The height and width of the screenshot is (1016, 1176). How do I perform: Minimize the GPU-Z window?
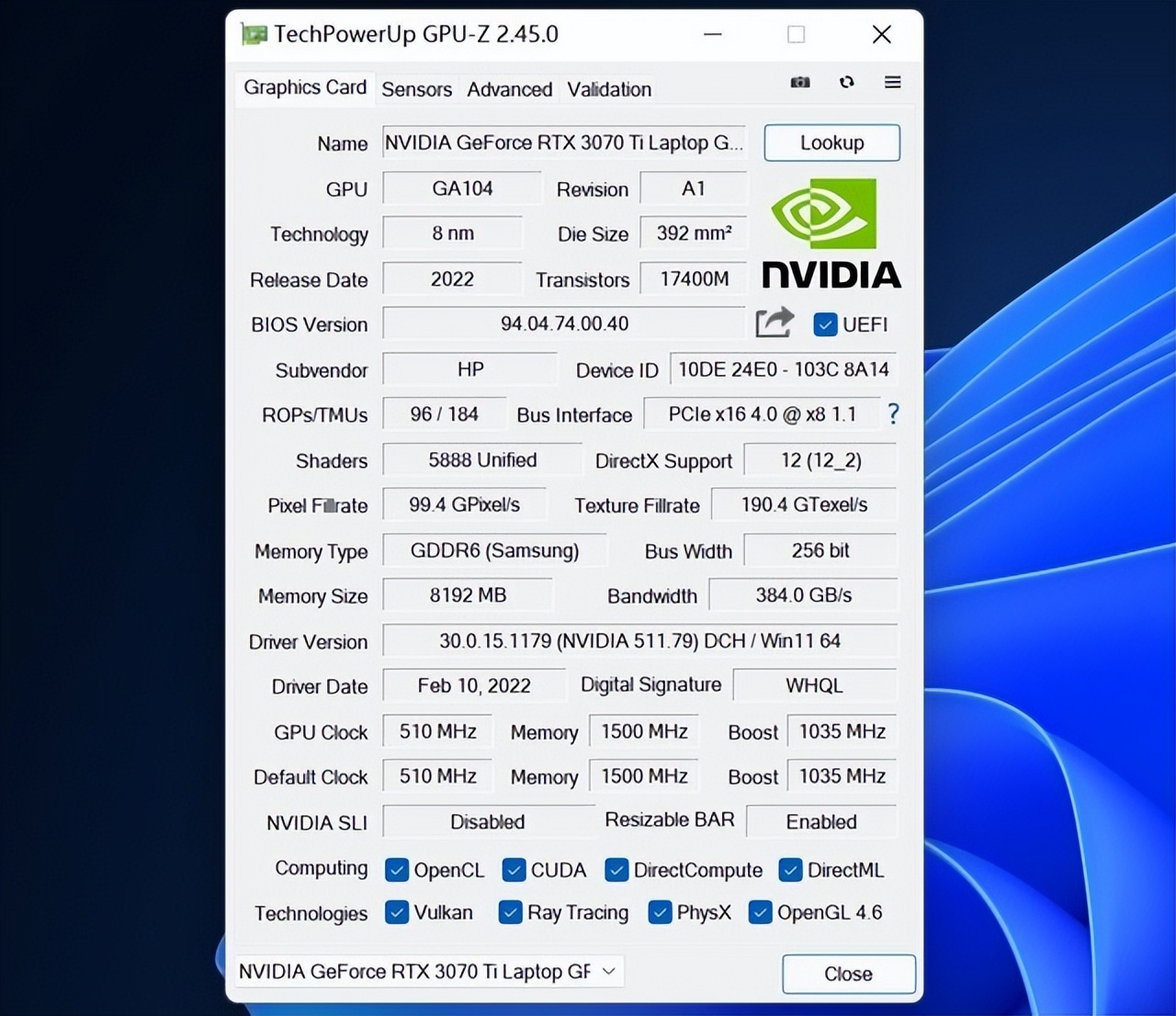coord(713,35)
